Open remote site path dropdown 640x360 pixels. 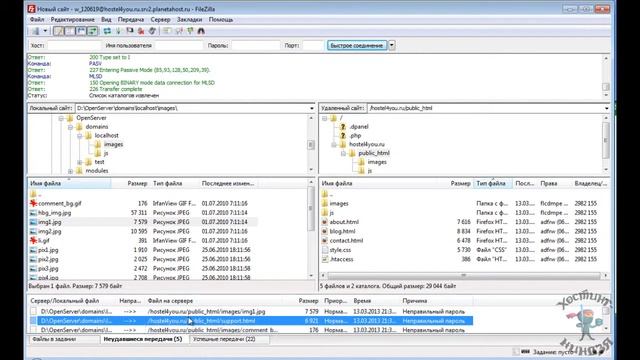coord(607,108)
